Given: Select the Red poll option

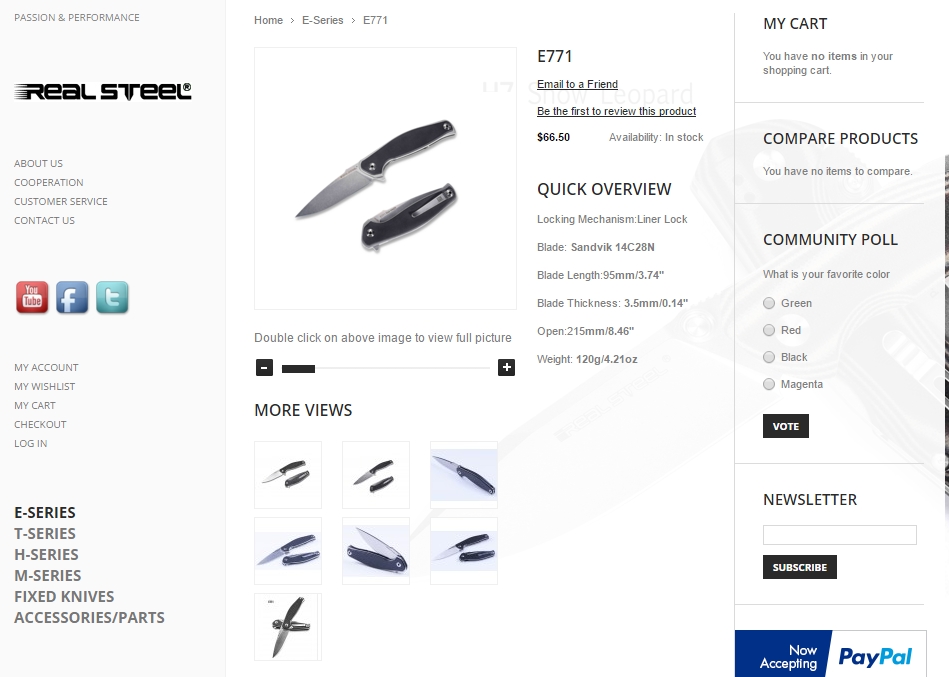Looking at the screenshot, I should (x=769, y=330).
